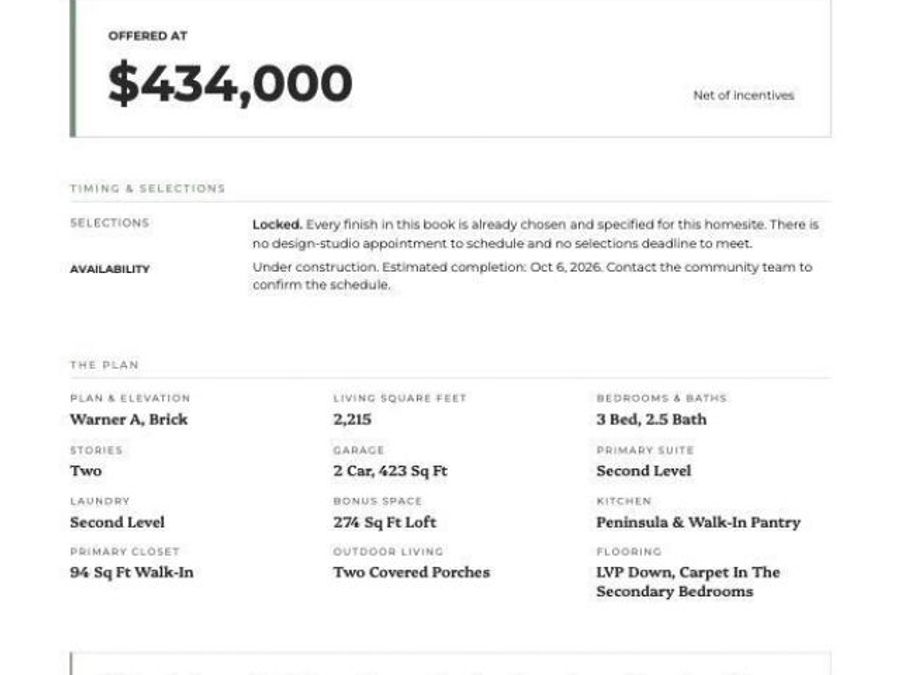Click The Plan section heading

[x=104, y=365]
